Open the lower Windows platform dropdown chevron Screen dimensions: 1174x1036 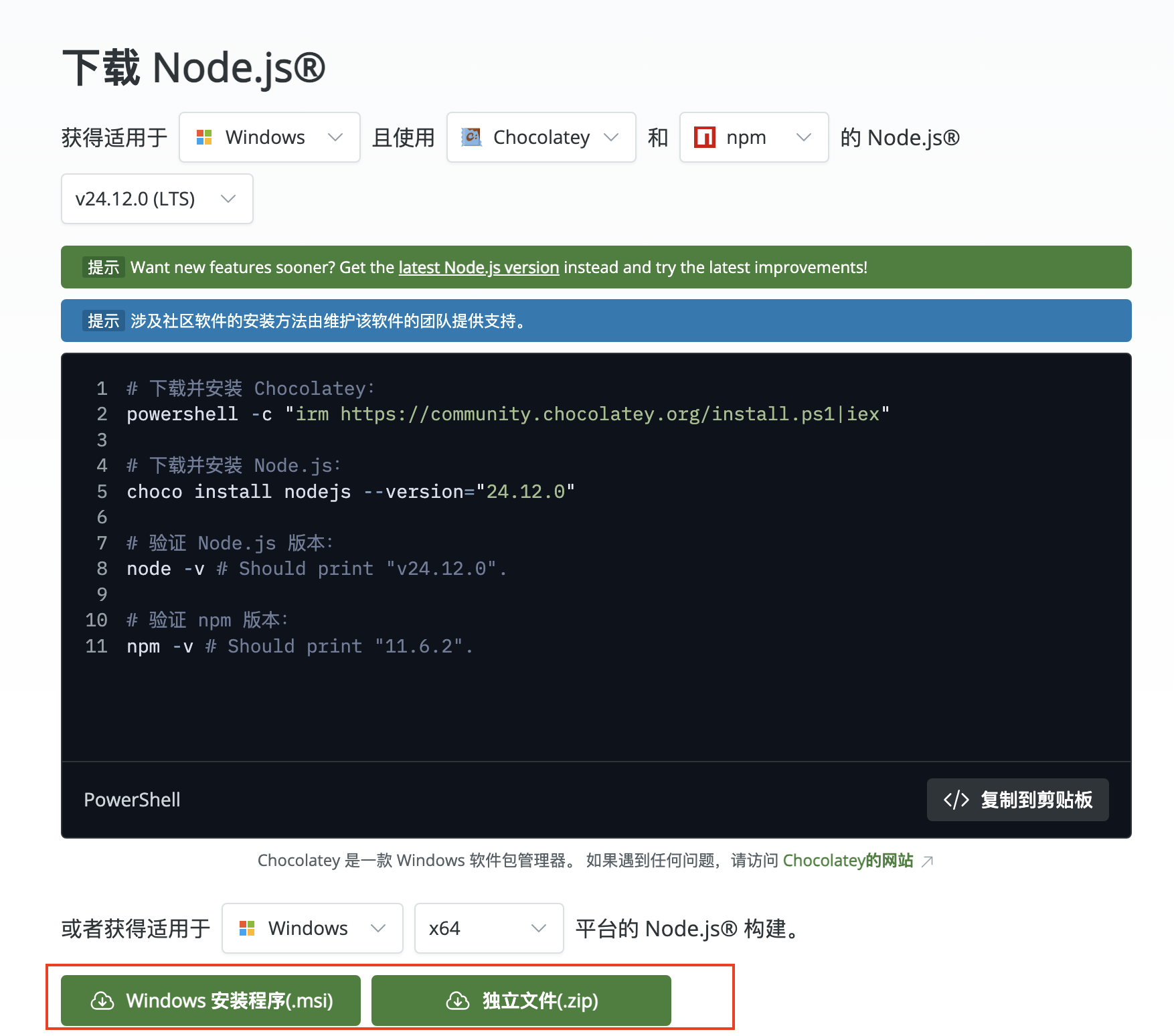pos(378,928)
